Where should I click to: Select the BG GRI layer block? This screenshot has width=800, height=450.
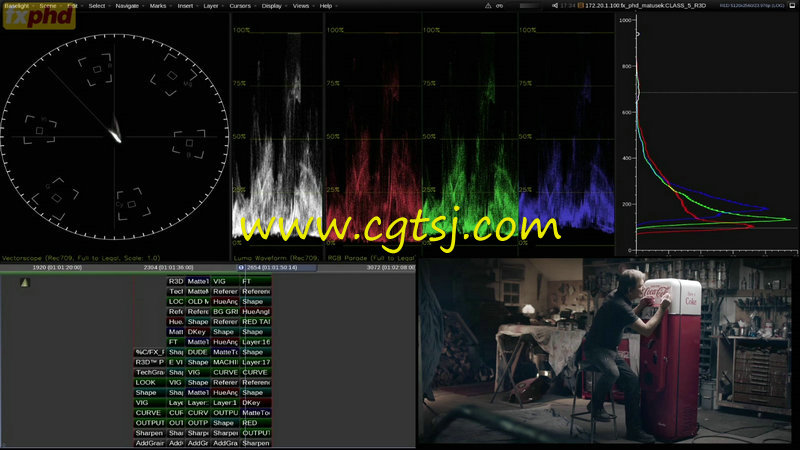(x=225, y=312)
